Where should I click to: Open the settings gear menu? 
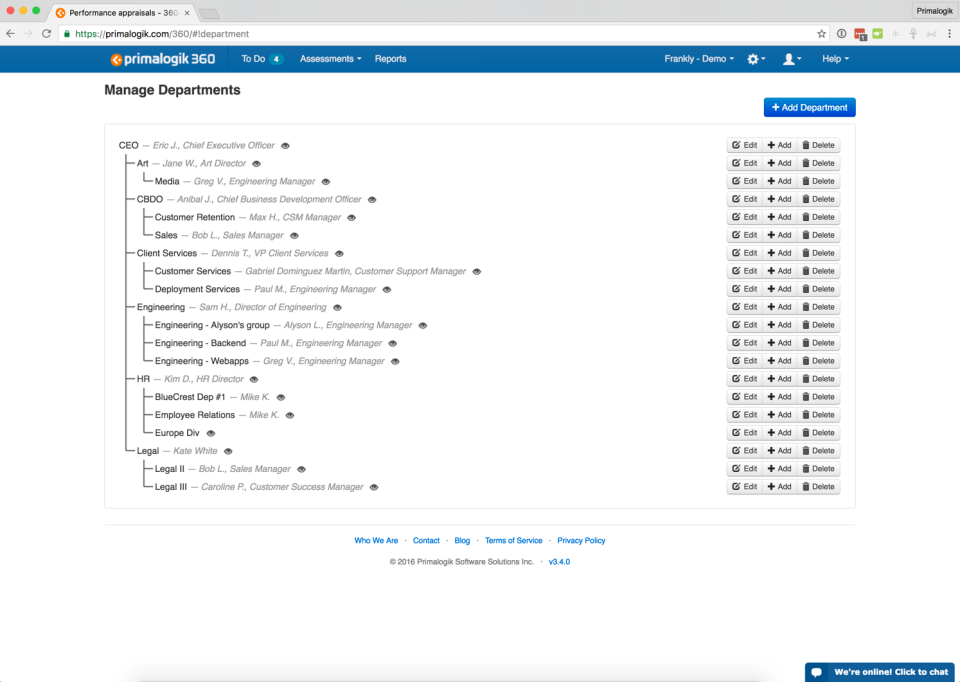point(756,59)
